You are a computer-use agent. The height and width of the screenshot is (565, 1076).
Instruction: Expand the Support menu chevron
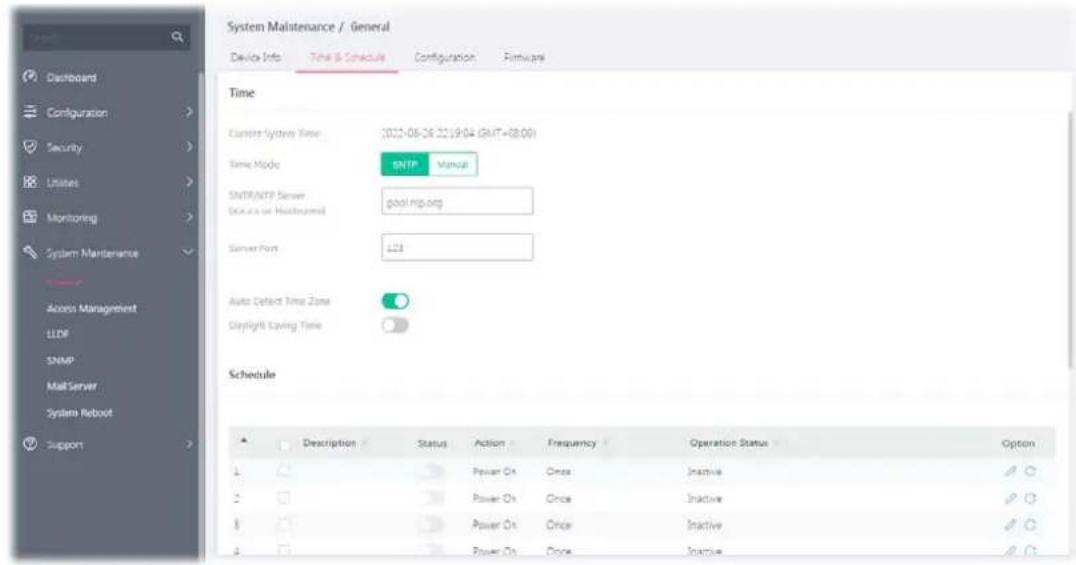pos(189,444)
